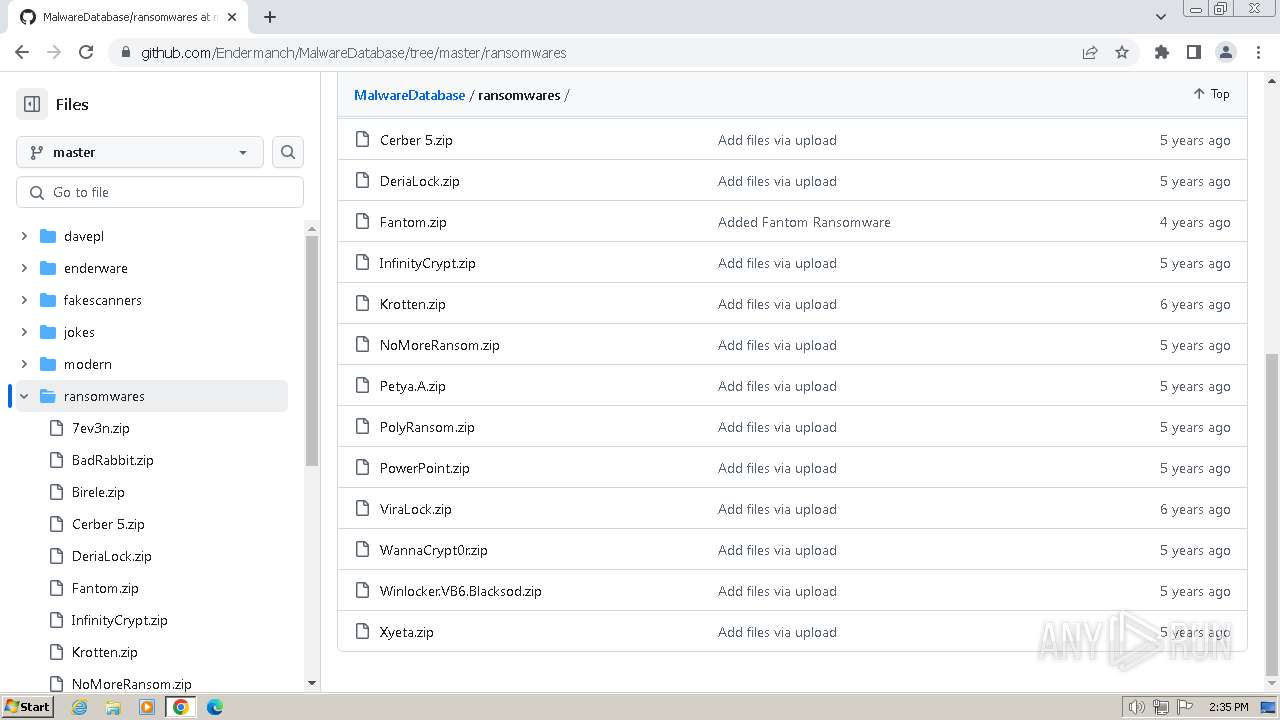The height and width of the screenshot is (720, 1280).
Task: Select BadRabbit.zip in file tree
Action: [112, 460]
